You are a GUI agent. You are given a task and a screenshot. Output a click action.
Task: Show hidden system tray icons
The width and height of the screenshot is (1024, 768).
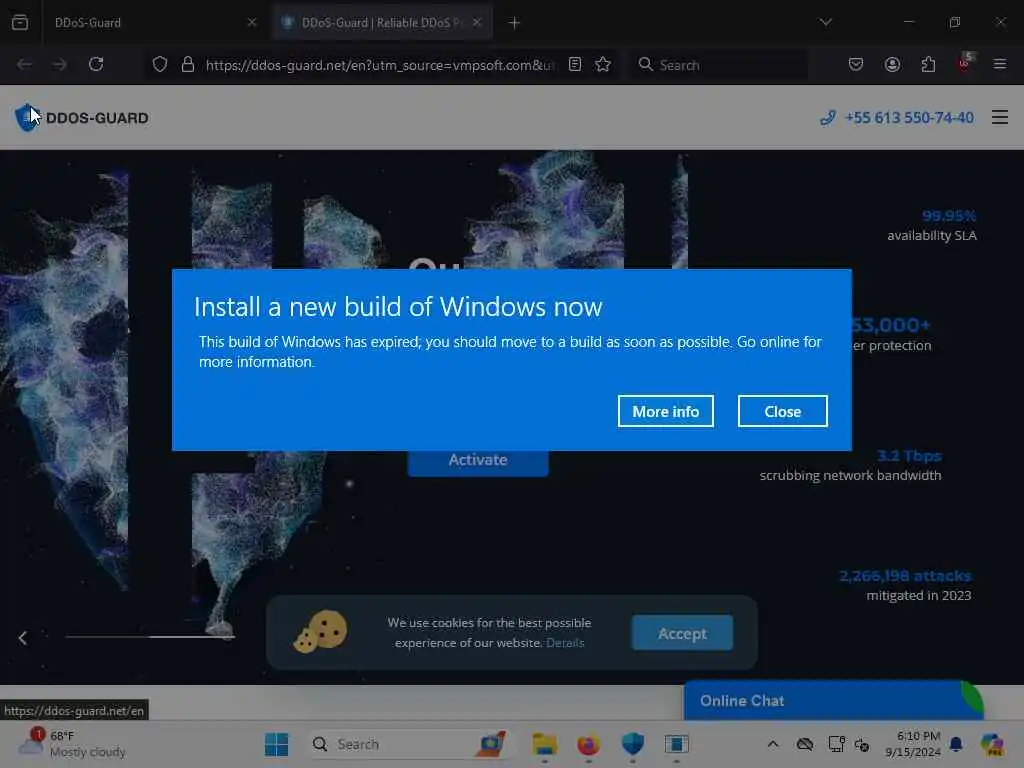[x=773, y=744]
